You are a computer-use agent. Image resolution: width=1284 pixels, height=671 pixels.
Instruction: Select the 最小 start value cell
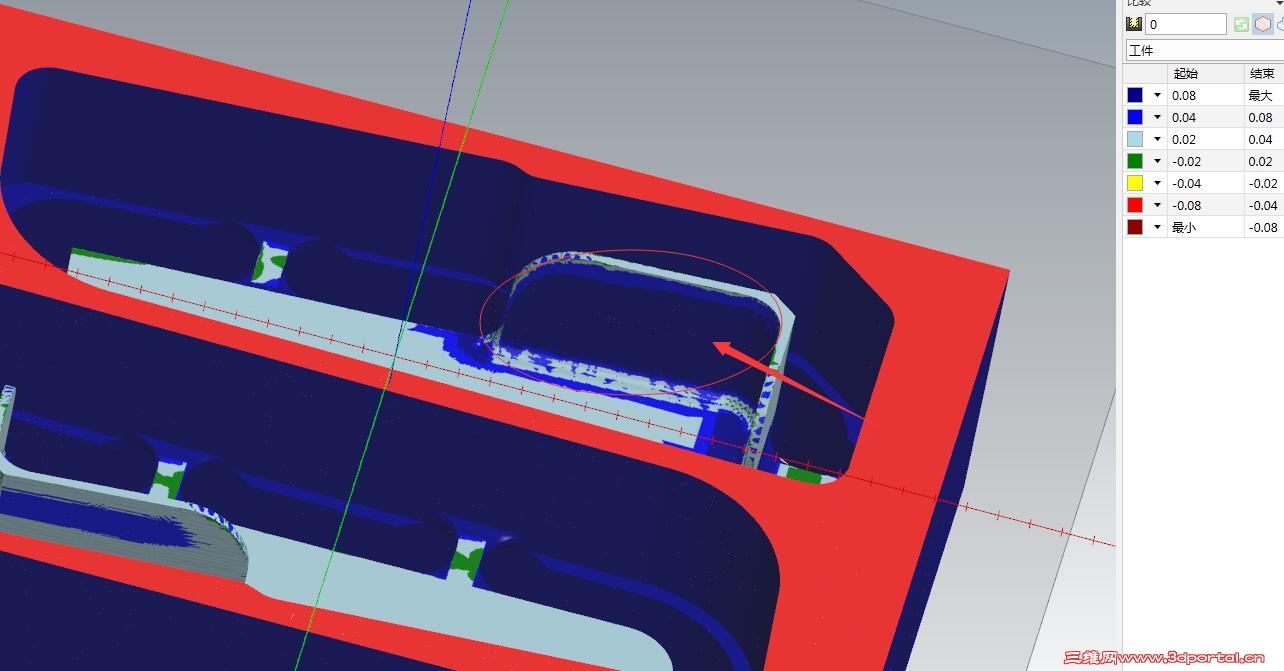[x=1206, y=227]
